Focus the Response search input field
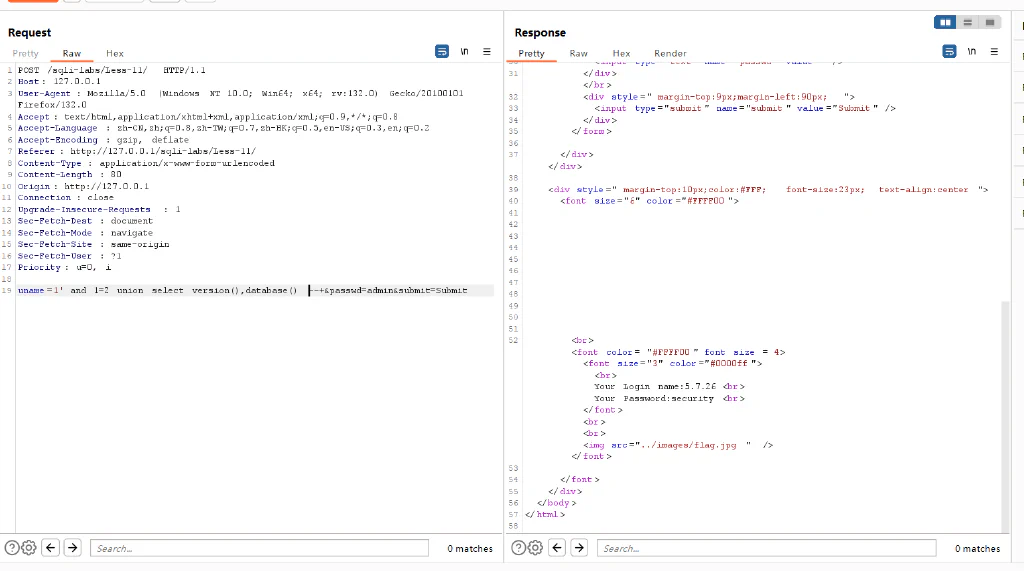The width and height of the screenshot is (1024, 571). click(766, 548)
